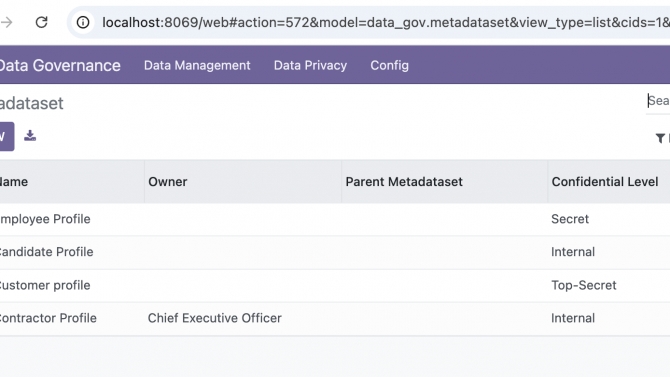Viewport: 670px width, 377px height.
Task: Open the Contractor Profile row
Action: point(335,318)
